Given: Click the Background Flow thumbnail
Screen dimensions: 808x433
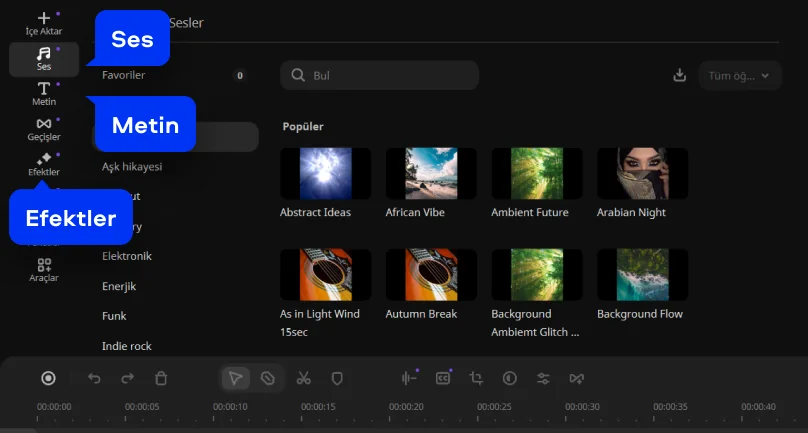Looking at the screenshot, I should click(643, 275).
